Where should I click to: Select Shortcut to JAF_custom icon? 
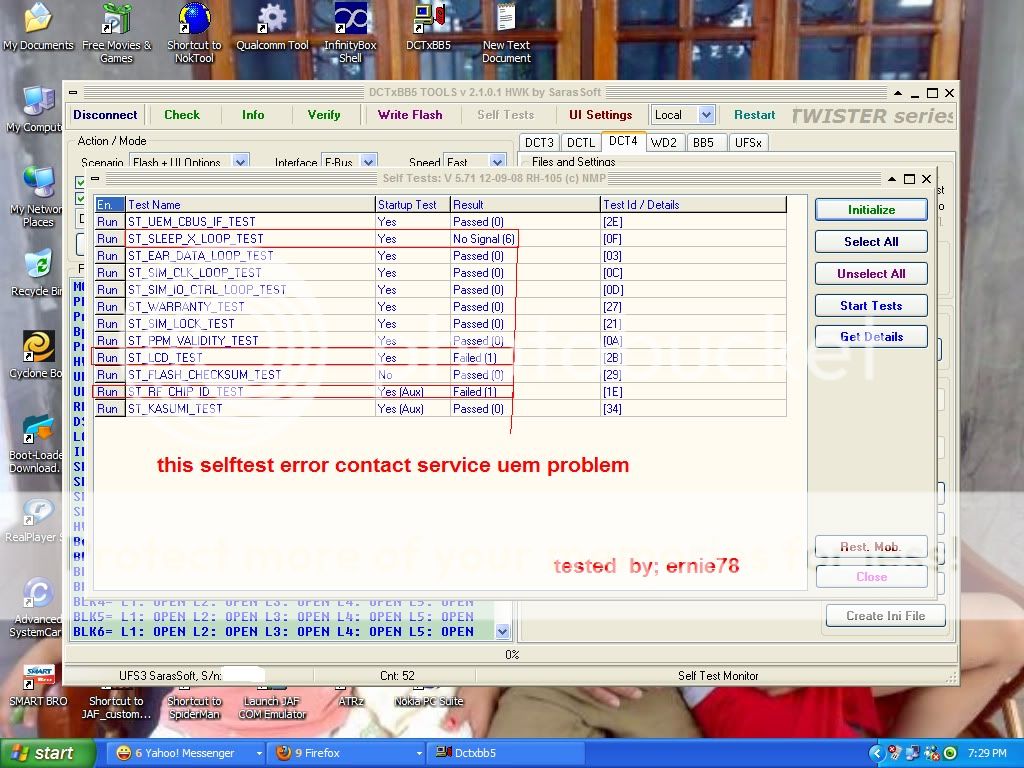point(116,702)
